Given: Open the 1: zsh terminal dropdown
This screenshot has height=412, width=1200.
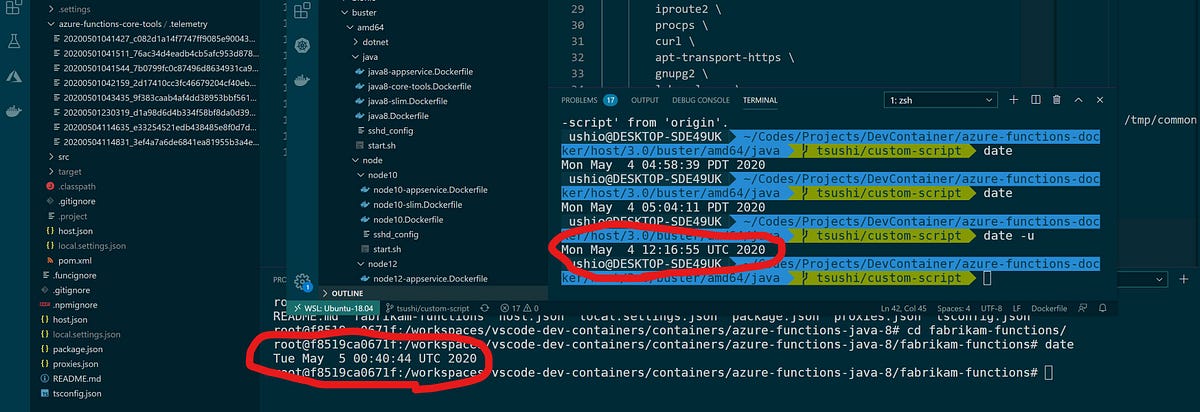Looking at the screenshot, I should pyautogui.click(x=943, y=100).
